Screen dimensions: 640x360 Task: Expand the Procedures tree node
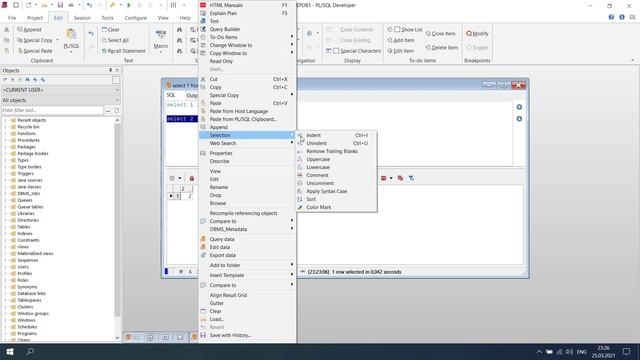point(6,140)
